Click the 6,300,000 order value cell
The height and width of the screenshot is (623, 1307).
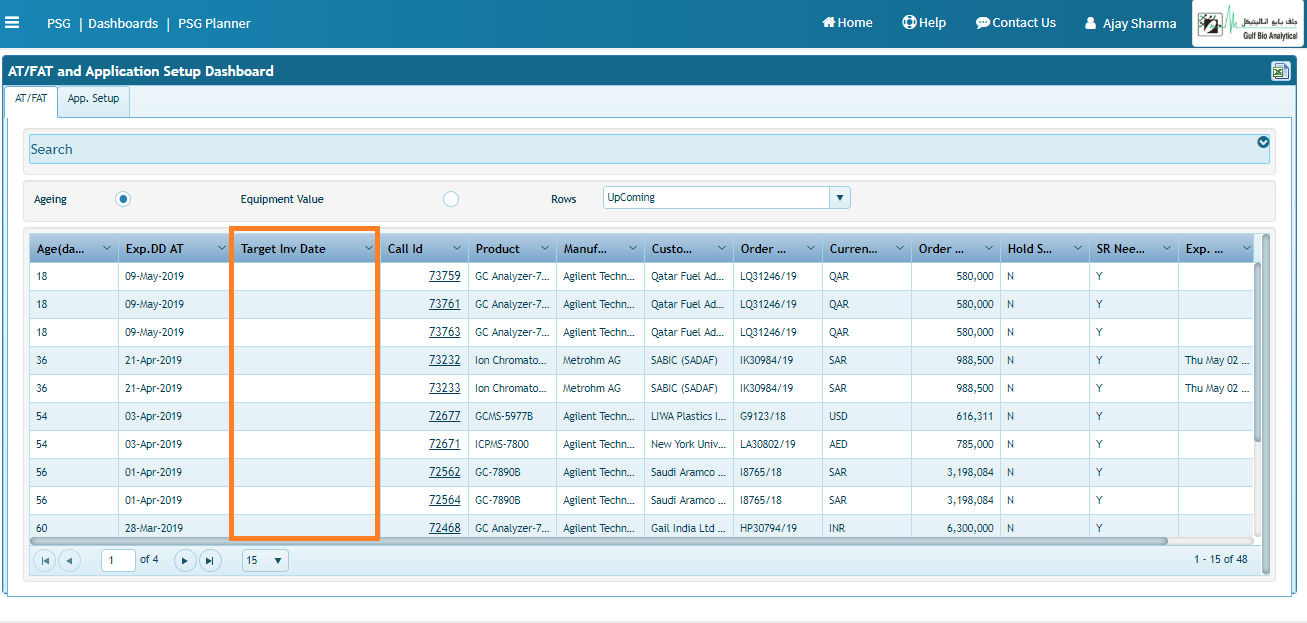click(x=956, y=528)
